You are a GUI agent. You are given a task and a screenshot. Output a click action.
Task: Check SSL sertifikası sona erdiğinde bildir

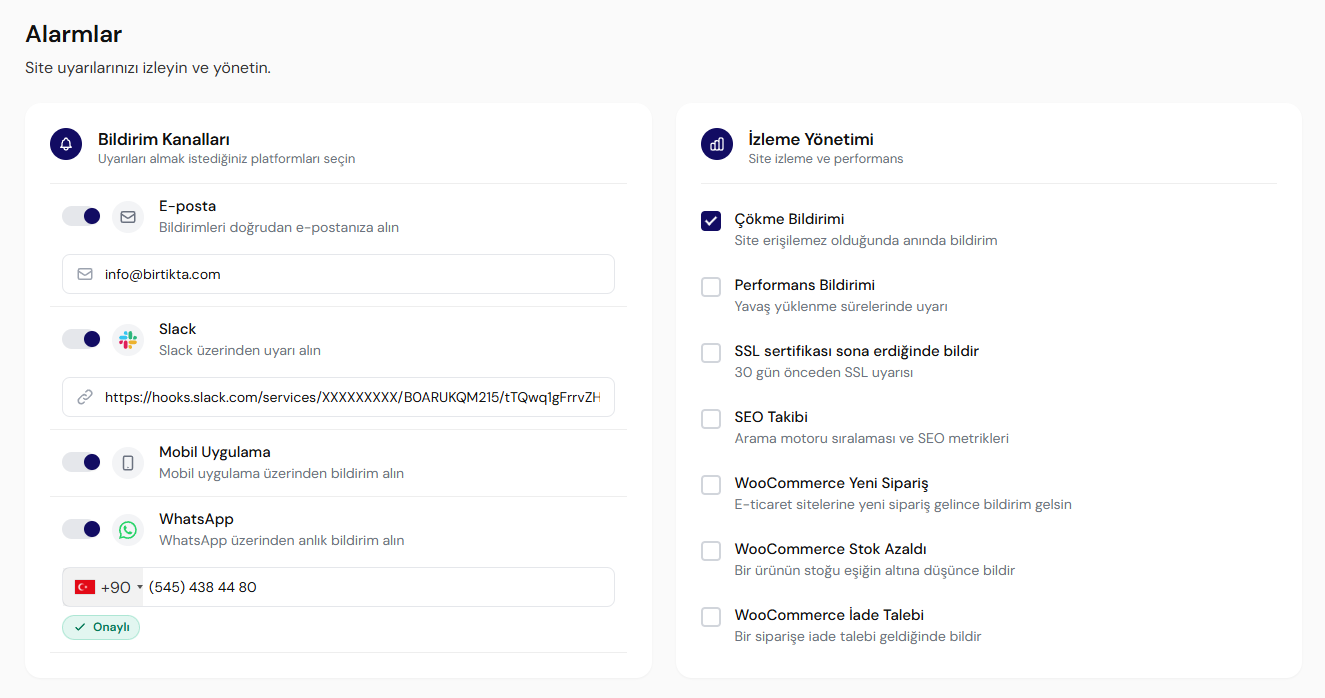[x=711, y=353]
